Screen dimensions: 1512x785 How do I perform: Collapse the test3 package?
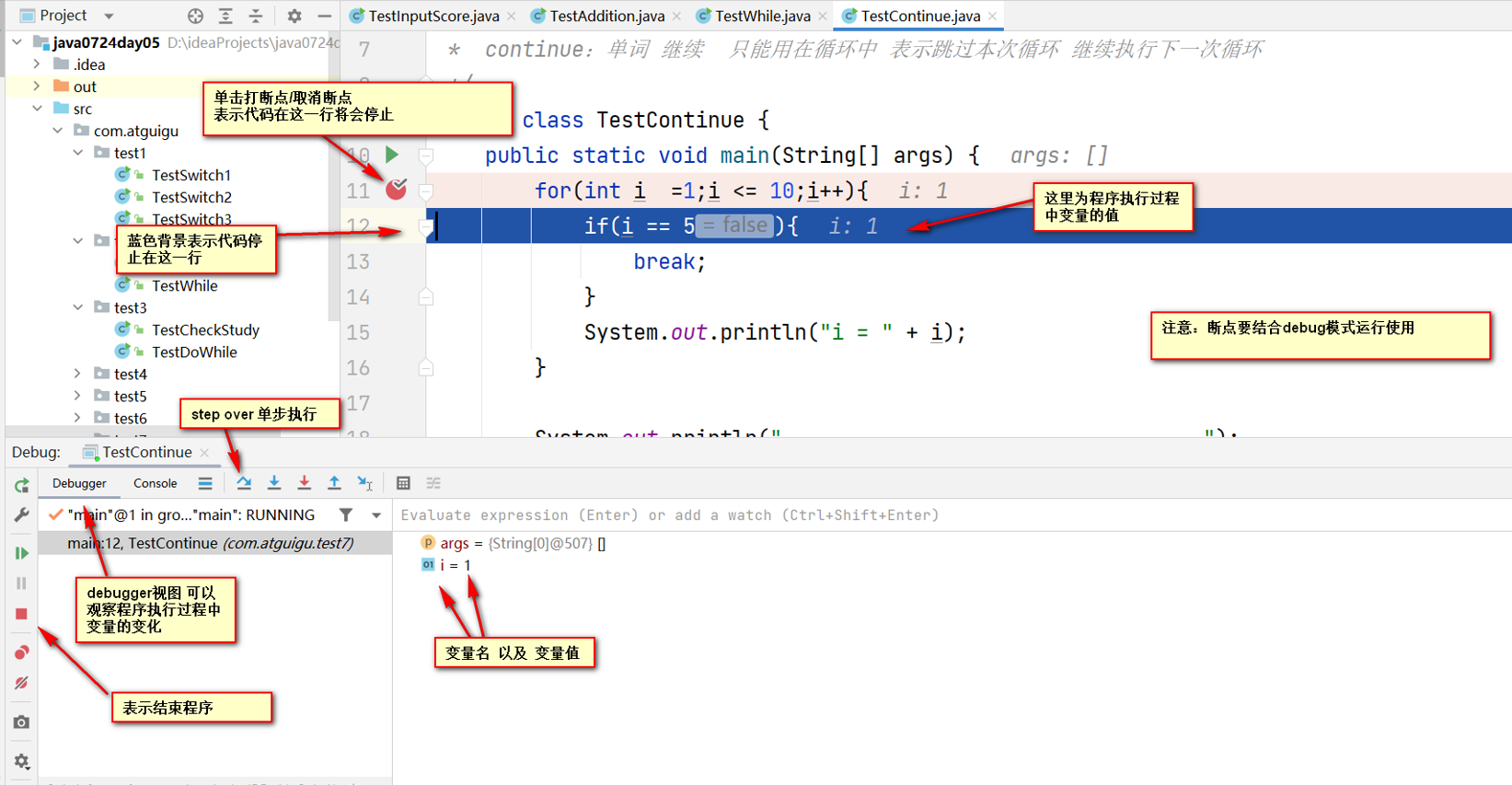pos(77,307)
